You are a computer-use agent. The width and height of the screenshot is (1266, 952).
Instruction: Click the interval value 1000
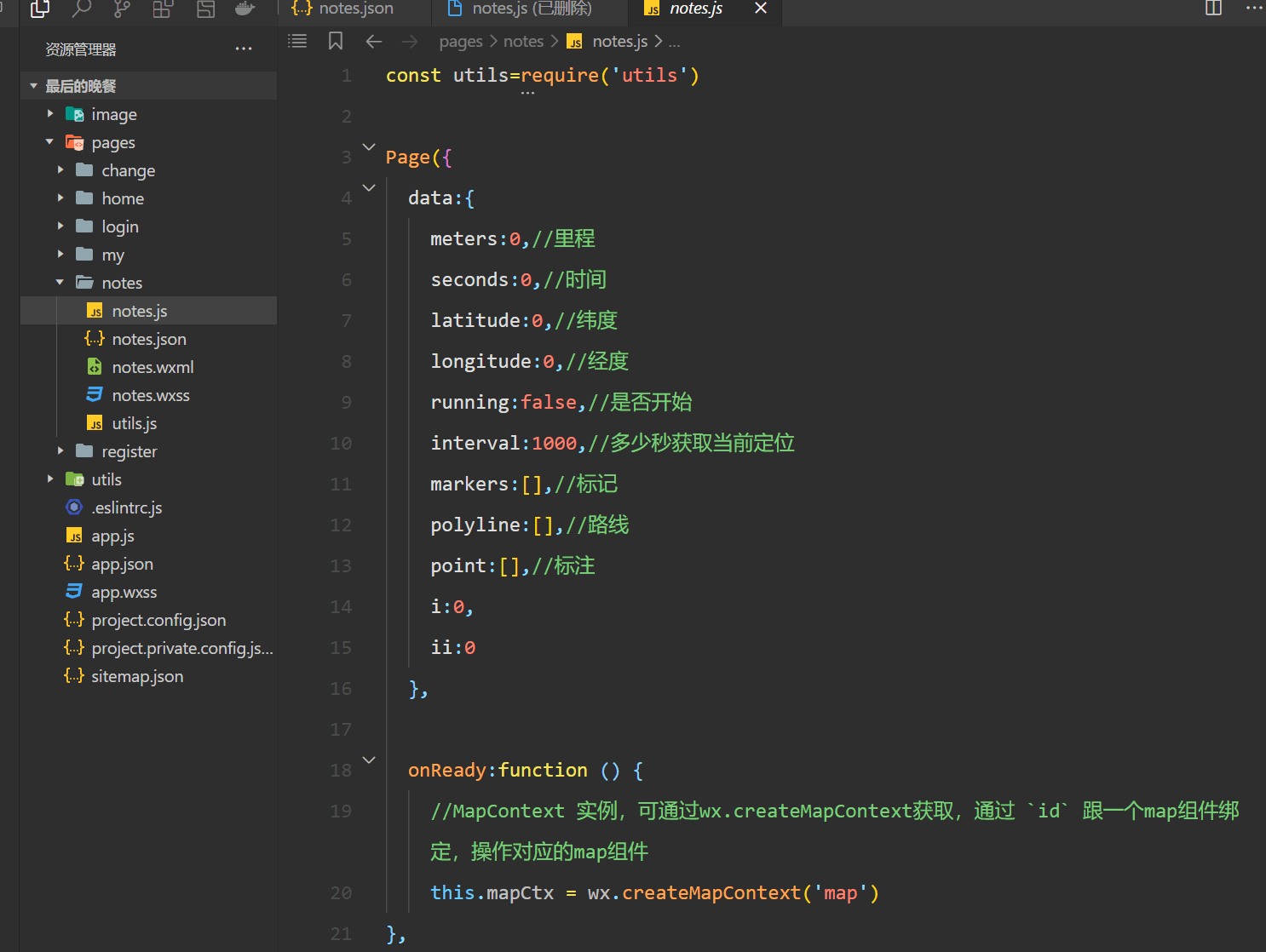tap(555, 443)
